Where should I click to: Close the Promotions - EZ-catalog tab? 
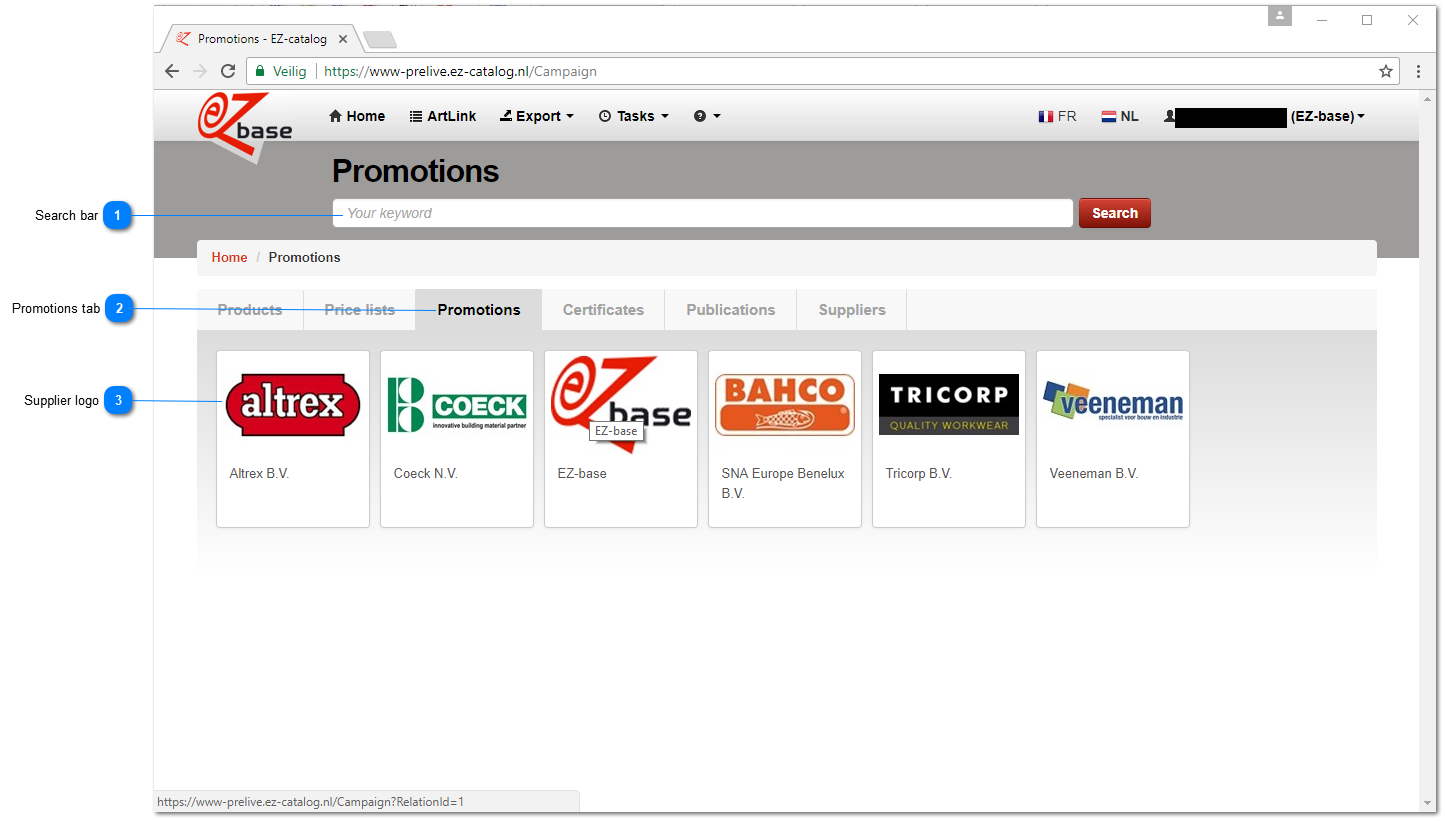[x=343, y=39]
